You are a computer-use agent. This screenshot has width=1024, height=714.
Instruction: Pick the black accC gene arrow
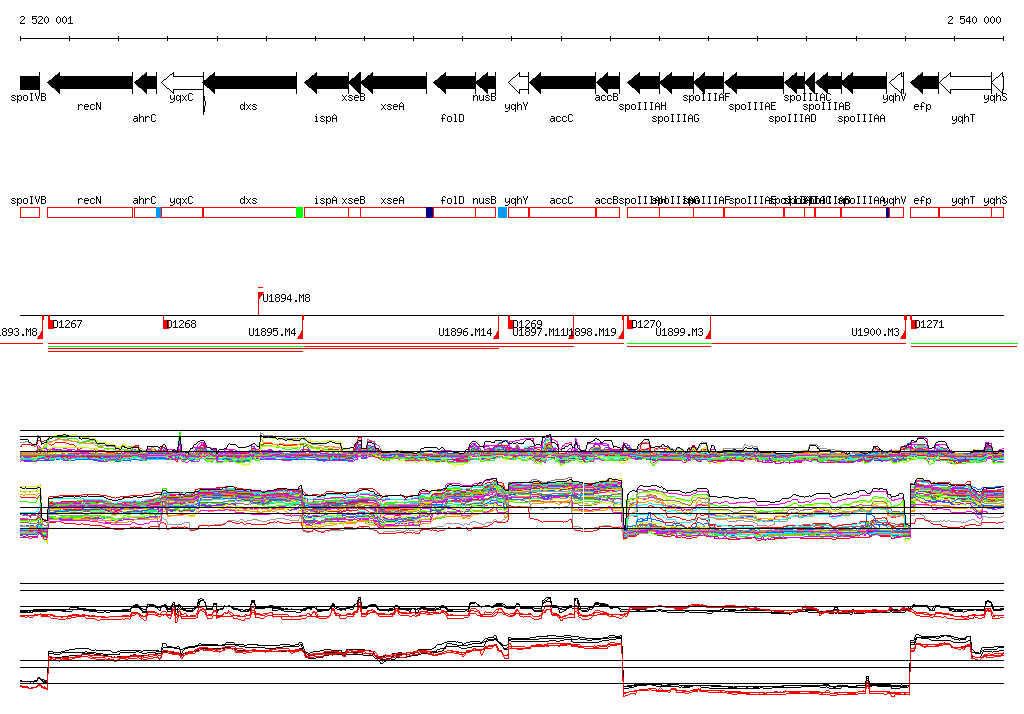coord(562,82)
